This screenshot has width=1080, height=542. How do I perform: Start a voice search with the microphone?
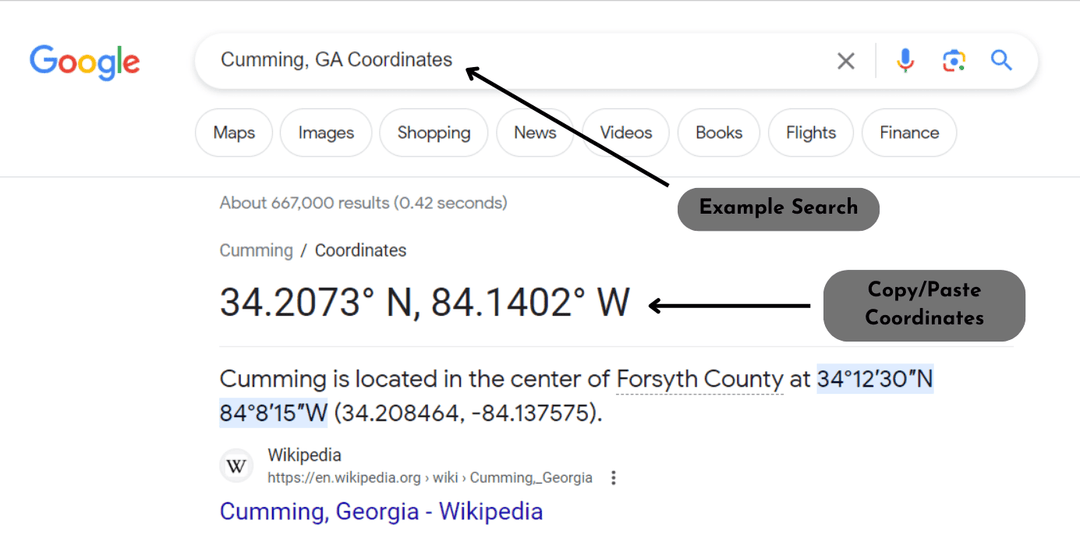pyautogui.click(x=905, y=61)
